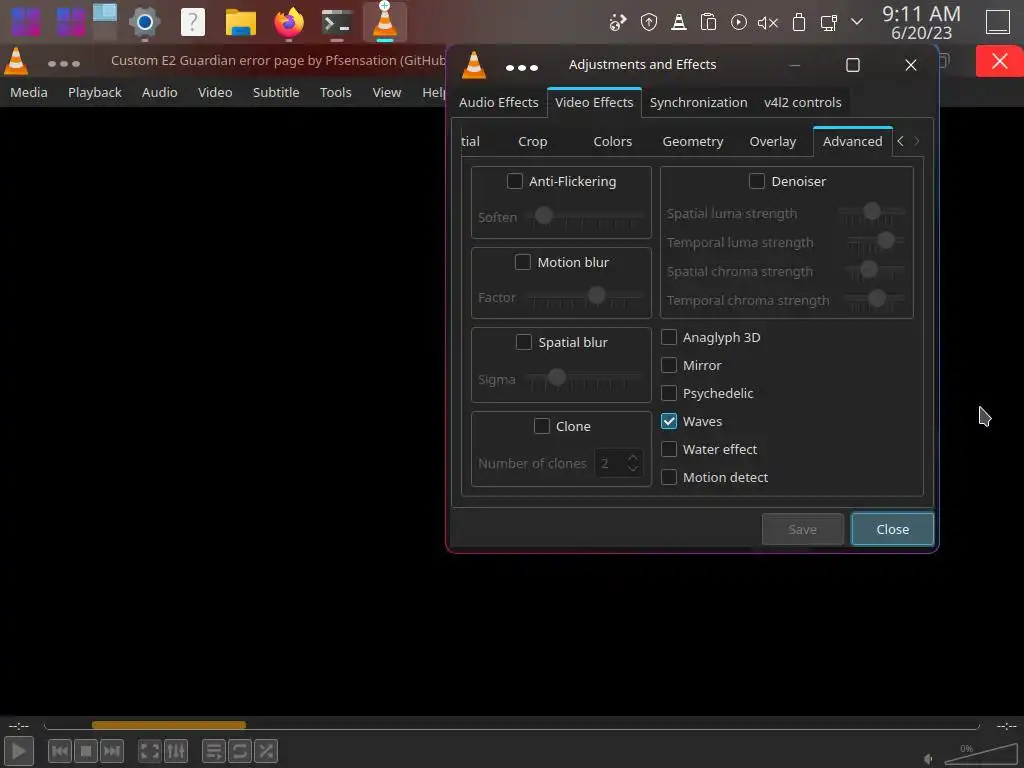Stop playback with the Stop button
Viewport: 1024px width, 768px height.
click(x=86, y=751)
